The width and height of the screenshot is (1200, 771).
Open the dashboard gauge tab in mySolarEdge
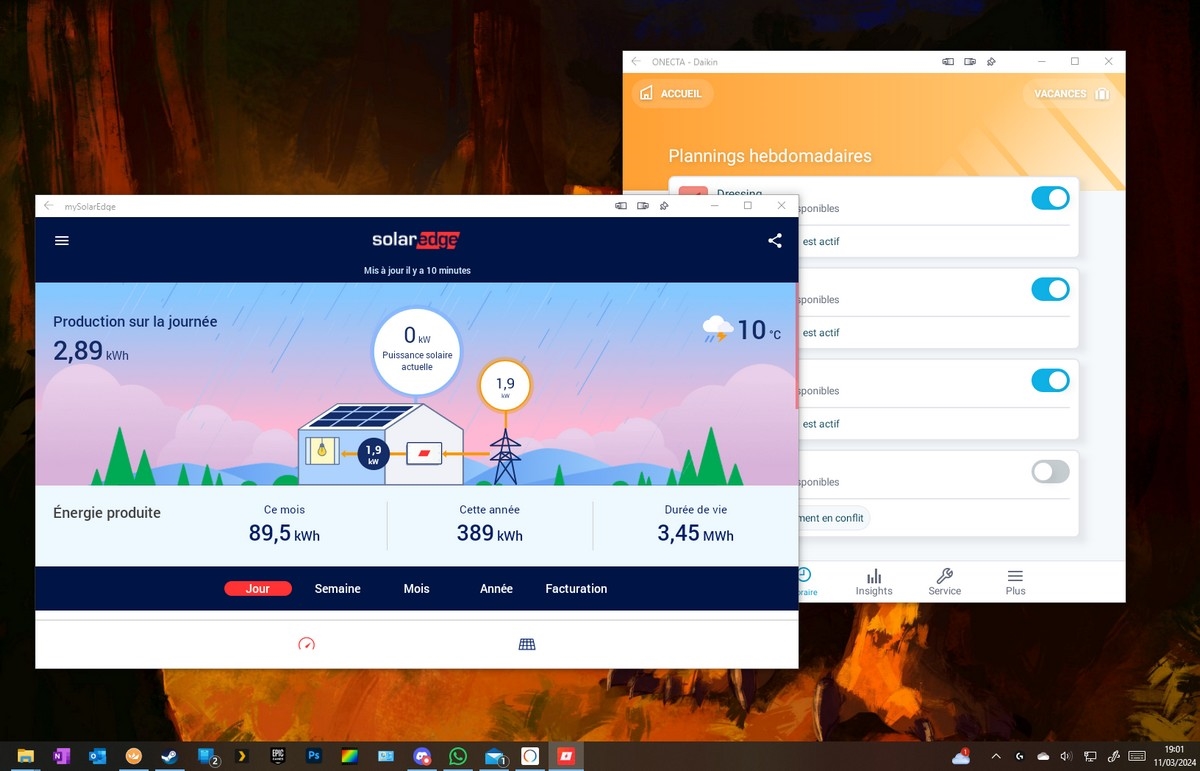307,644
